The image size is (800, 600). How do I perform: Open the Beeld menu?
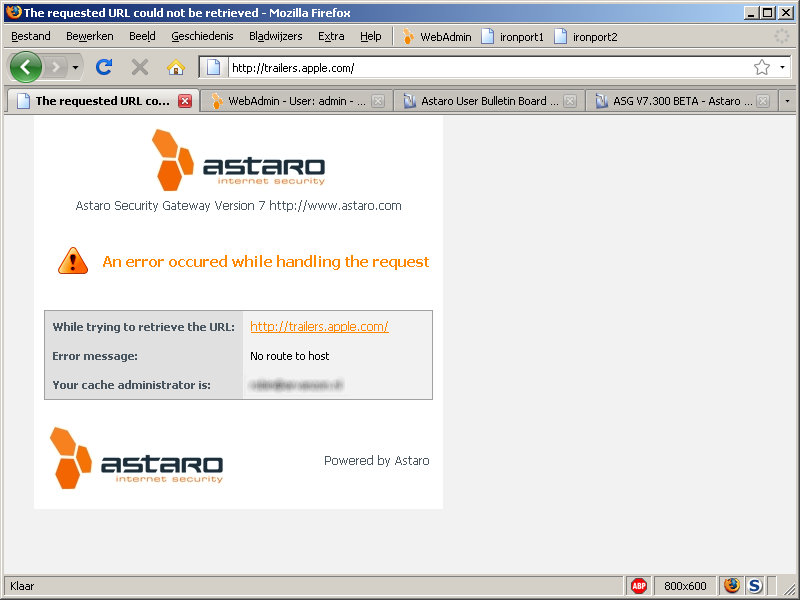(142, 36)
